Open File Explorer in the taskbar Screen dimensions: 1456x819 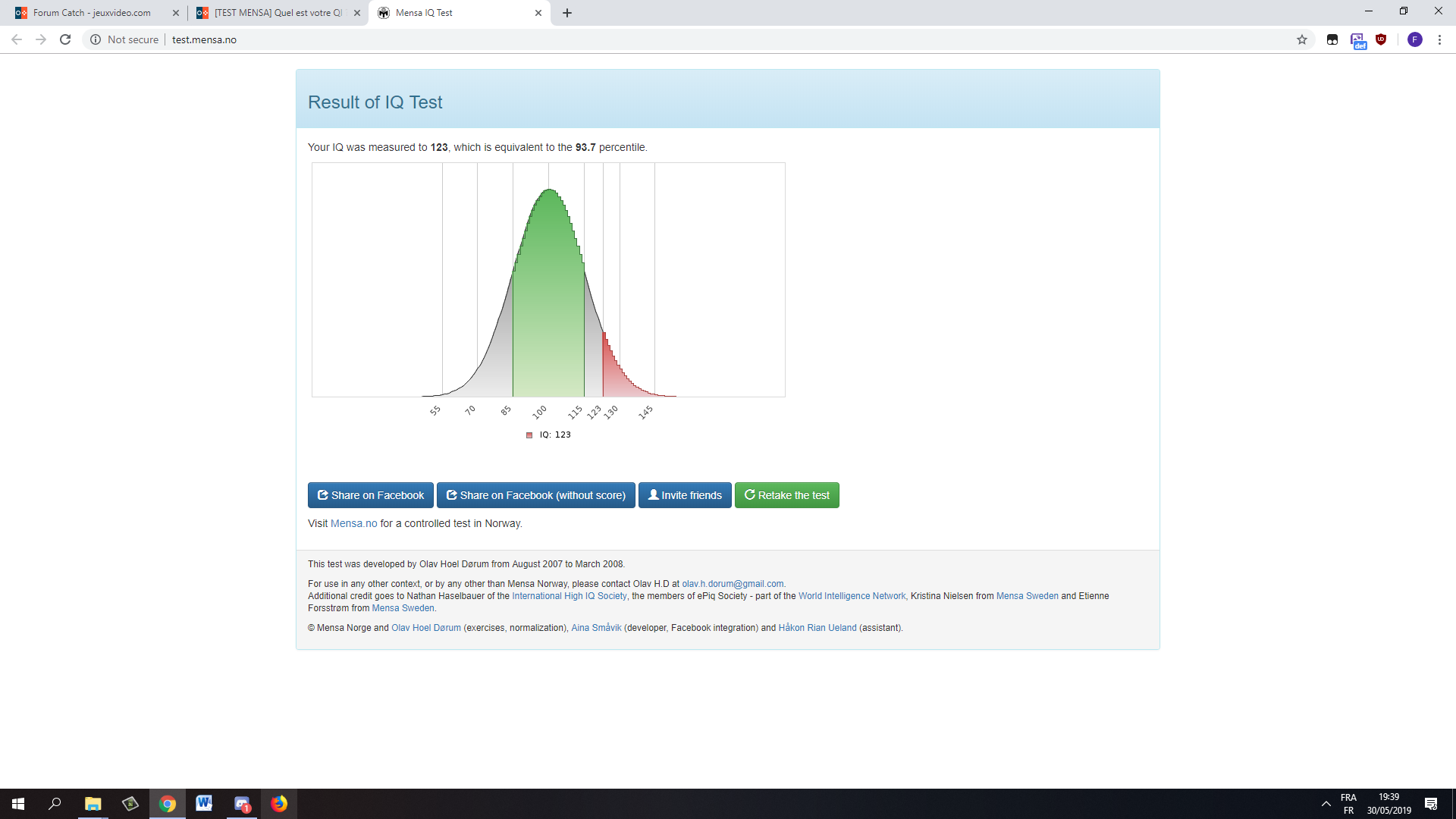coord(93,804)
